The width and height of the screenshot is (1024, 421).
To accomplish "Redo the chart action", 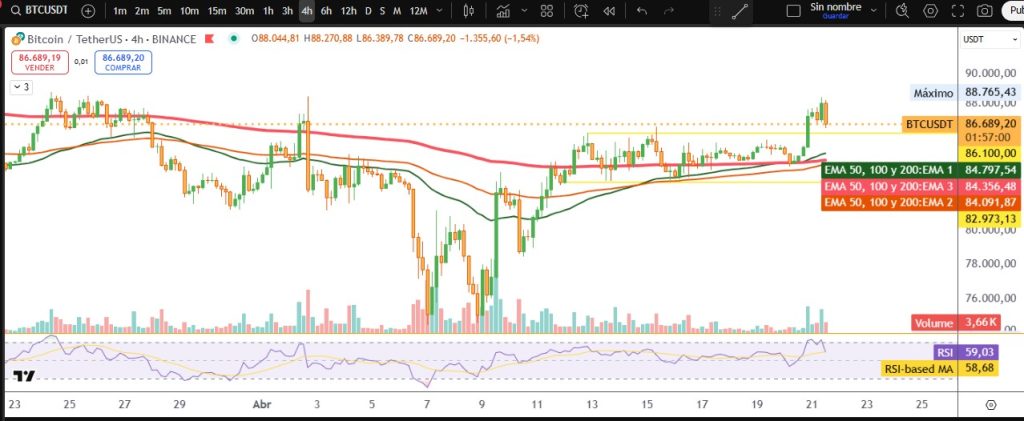I will click(x=668, y=11).
